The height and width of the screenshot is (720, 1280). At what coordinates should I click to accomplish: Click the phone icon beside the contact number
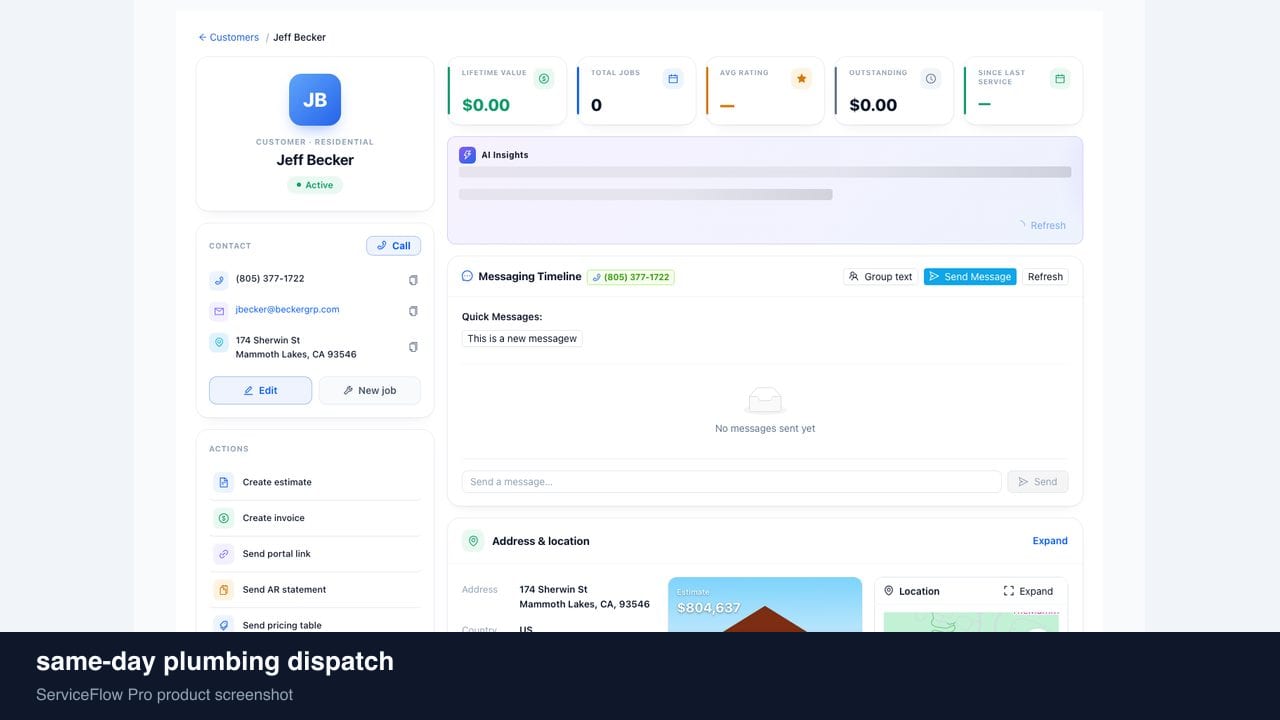pos(219,280)
